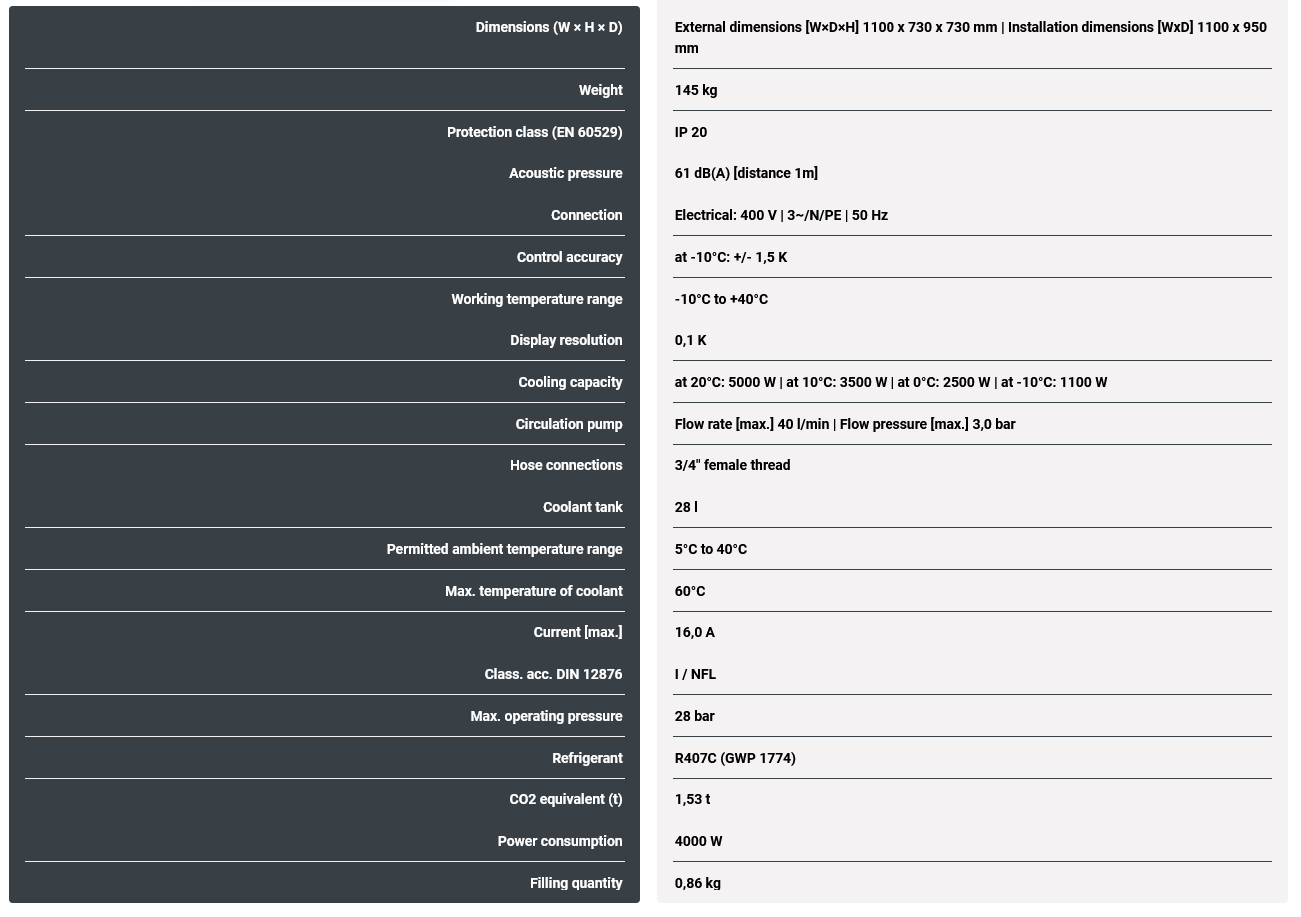Select the 16,0 A current value
Image resolution: width=1301 pixels, height=917 pixels.
(695, 632)
